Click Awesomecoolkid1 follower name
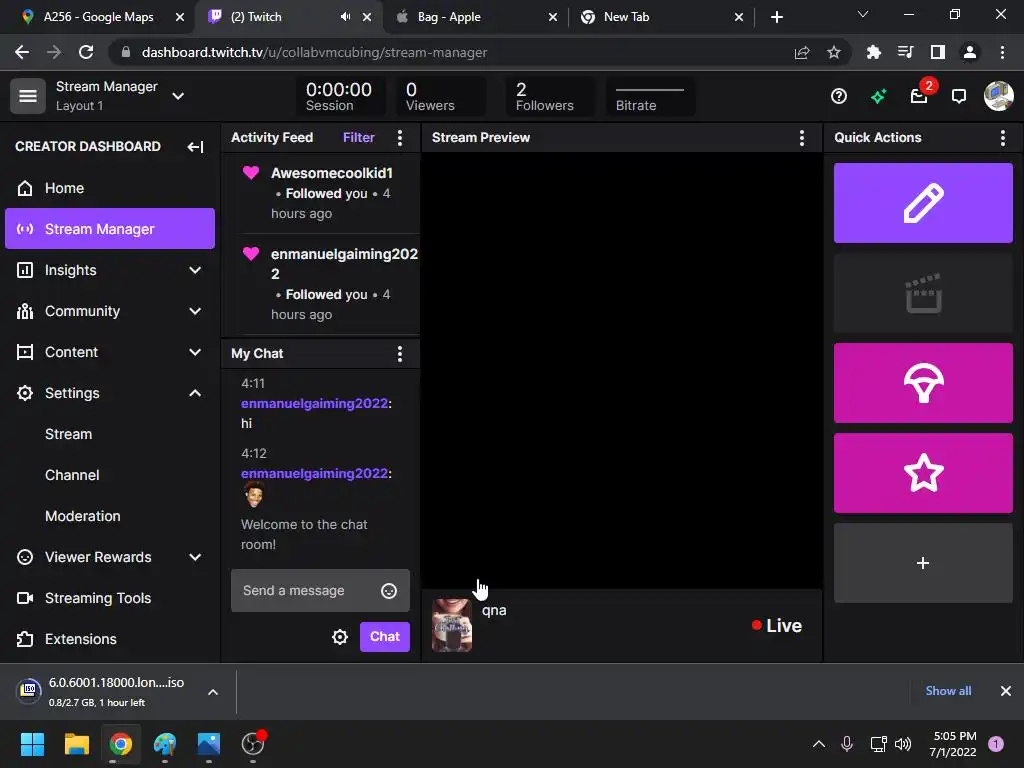 [332, 173]
